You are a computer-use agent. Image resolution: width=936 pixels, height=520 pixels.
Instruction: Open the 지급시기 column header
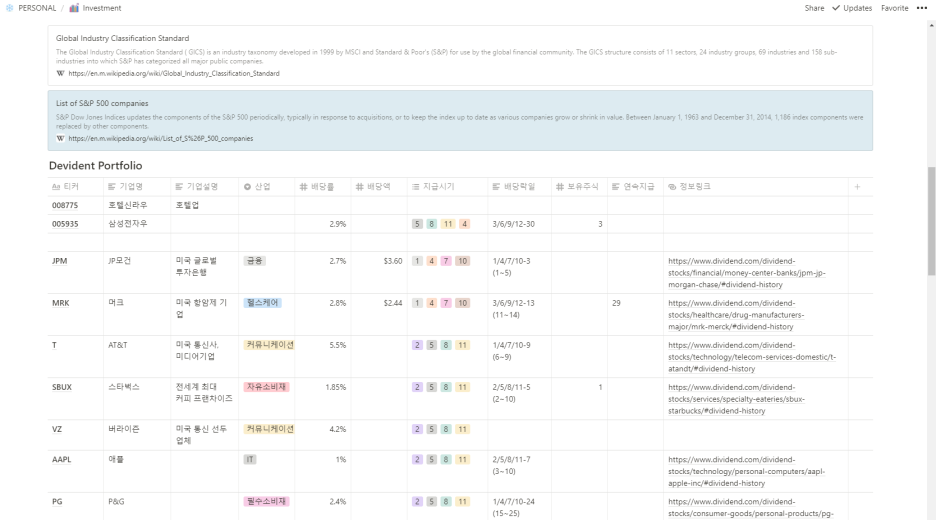click(447, 187)
